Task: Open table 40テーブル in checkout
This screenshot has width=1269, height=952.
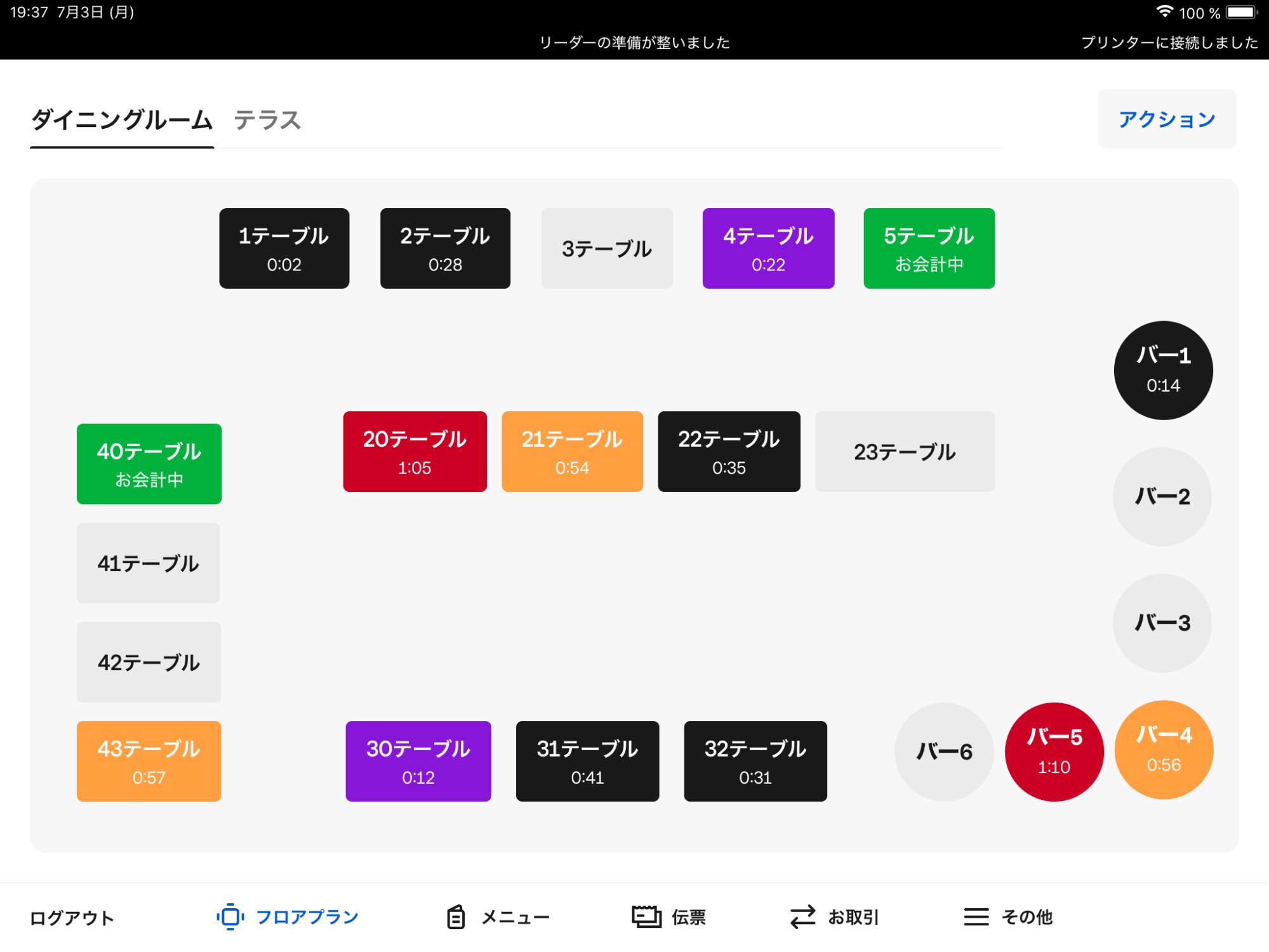Action: point(149,464)
